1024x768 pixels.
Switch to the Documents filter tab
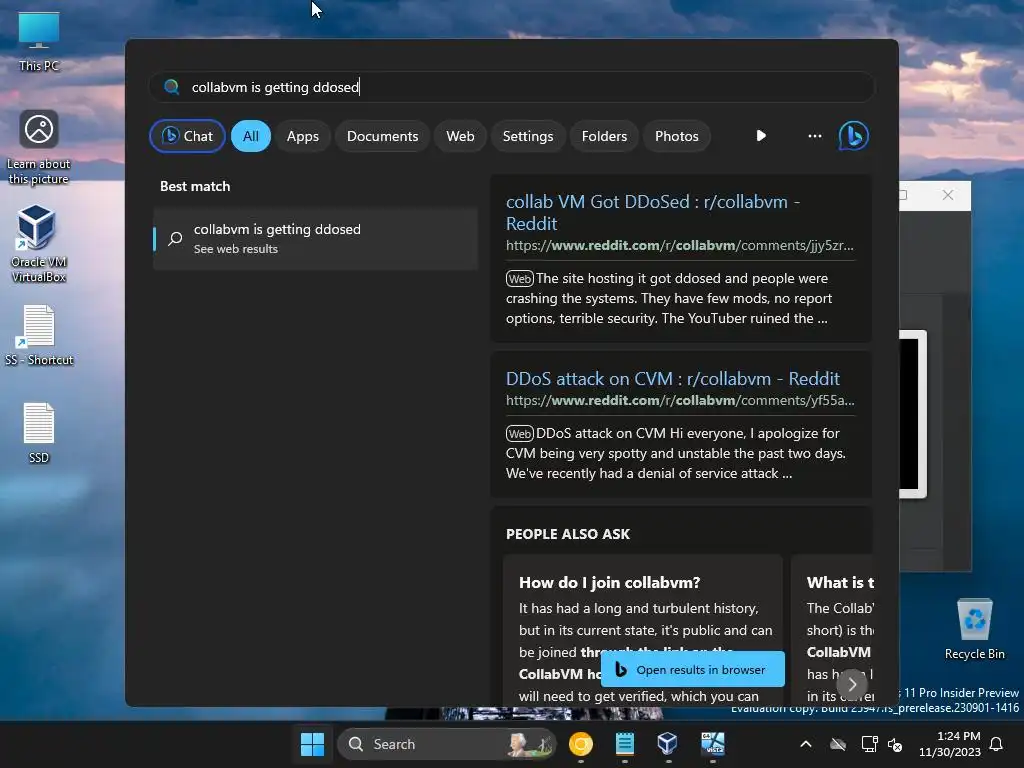click(x=382, y=136)
